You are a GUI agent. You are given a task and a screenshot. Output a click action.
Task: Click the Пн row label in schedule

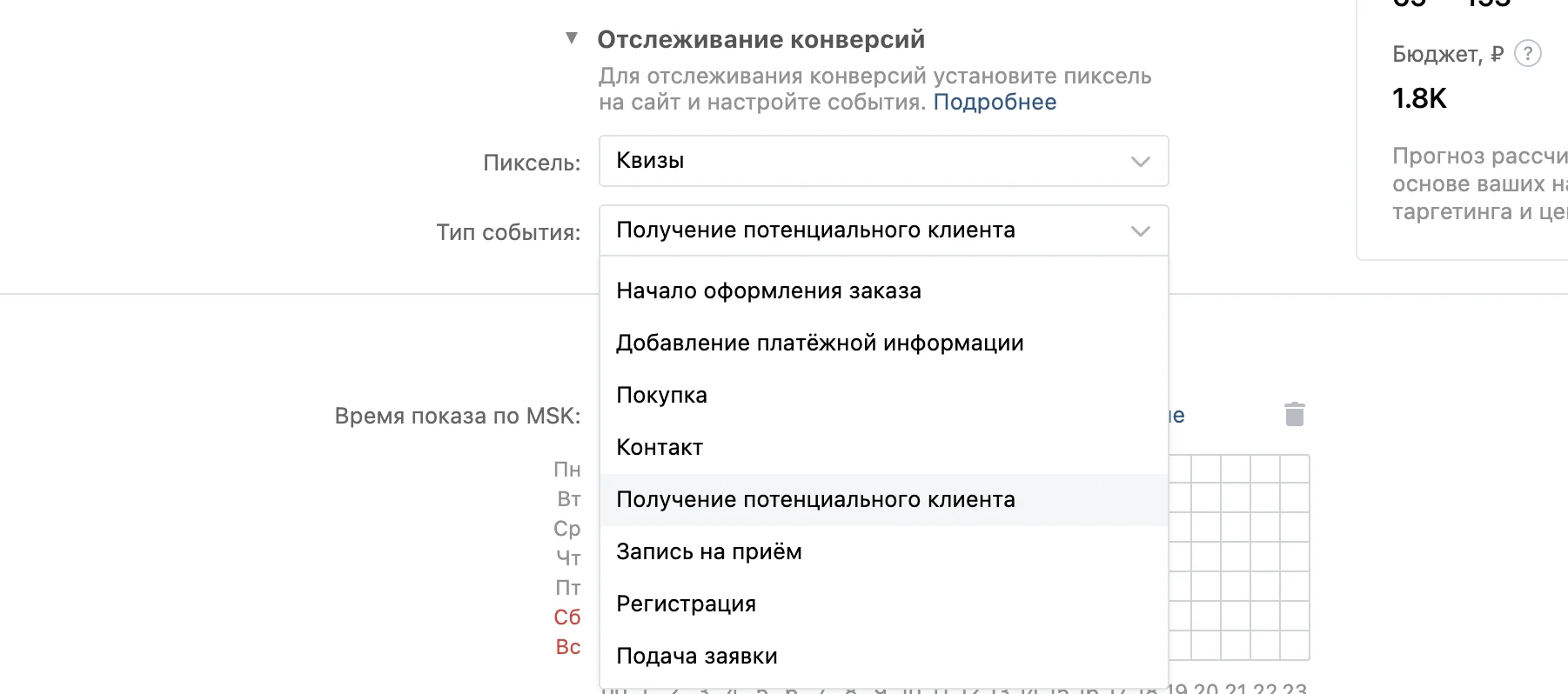point(567,470)
